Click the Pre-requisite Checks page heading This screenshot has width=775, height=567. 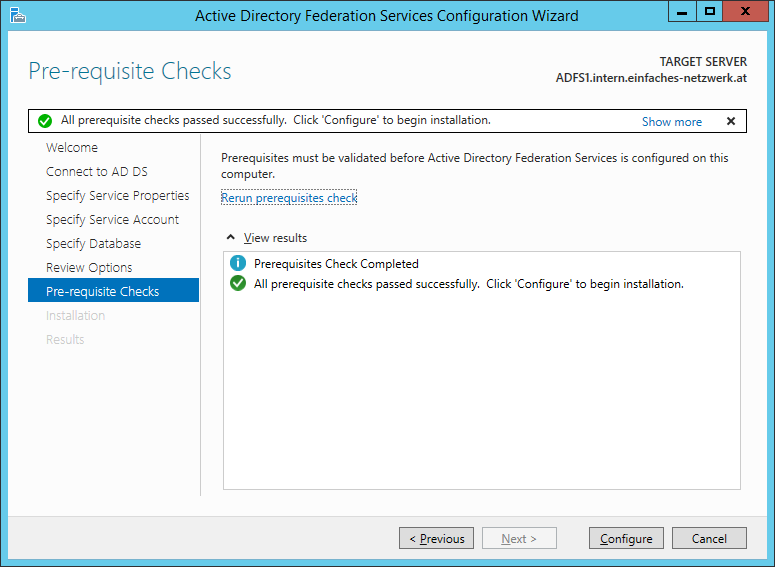click(130, 71)
